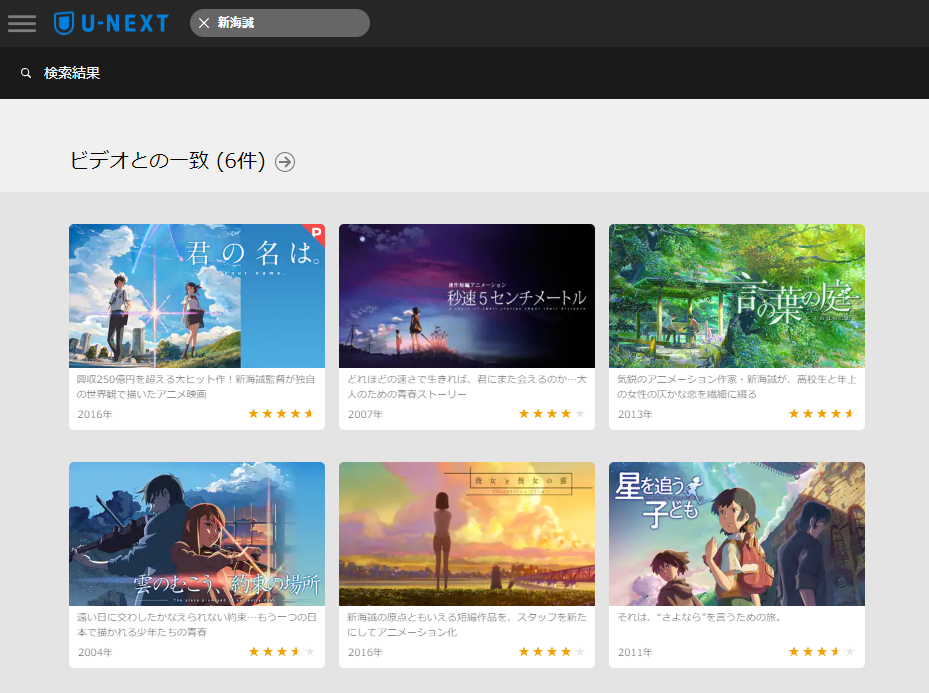Click the magnifier icon beside 検索結果
Viewport: 929px width, 693px height.
point(26,73)
